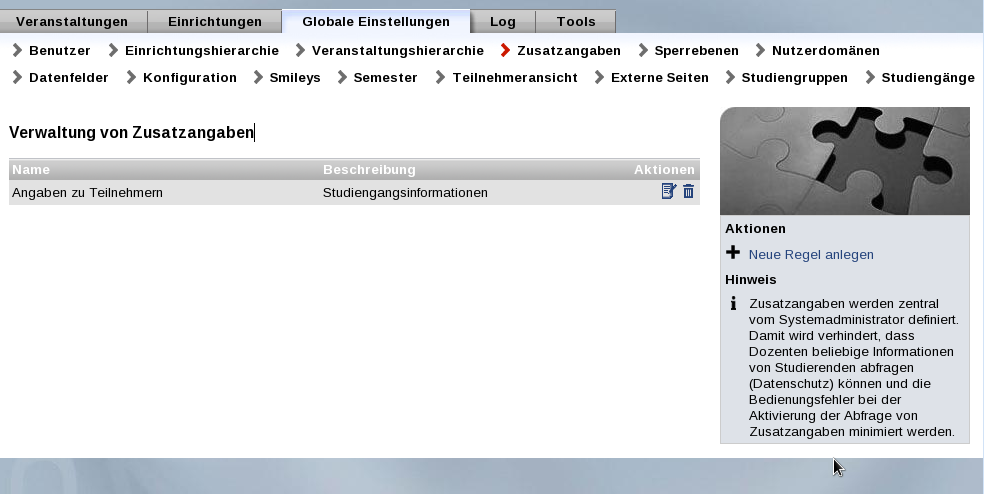
Task: Navigate to Sperrebenen
Action: pos(696,50)
